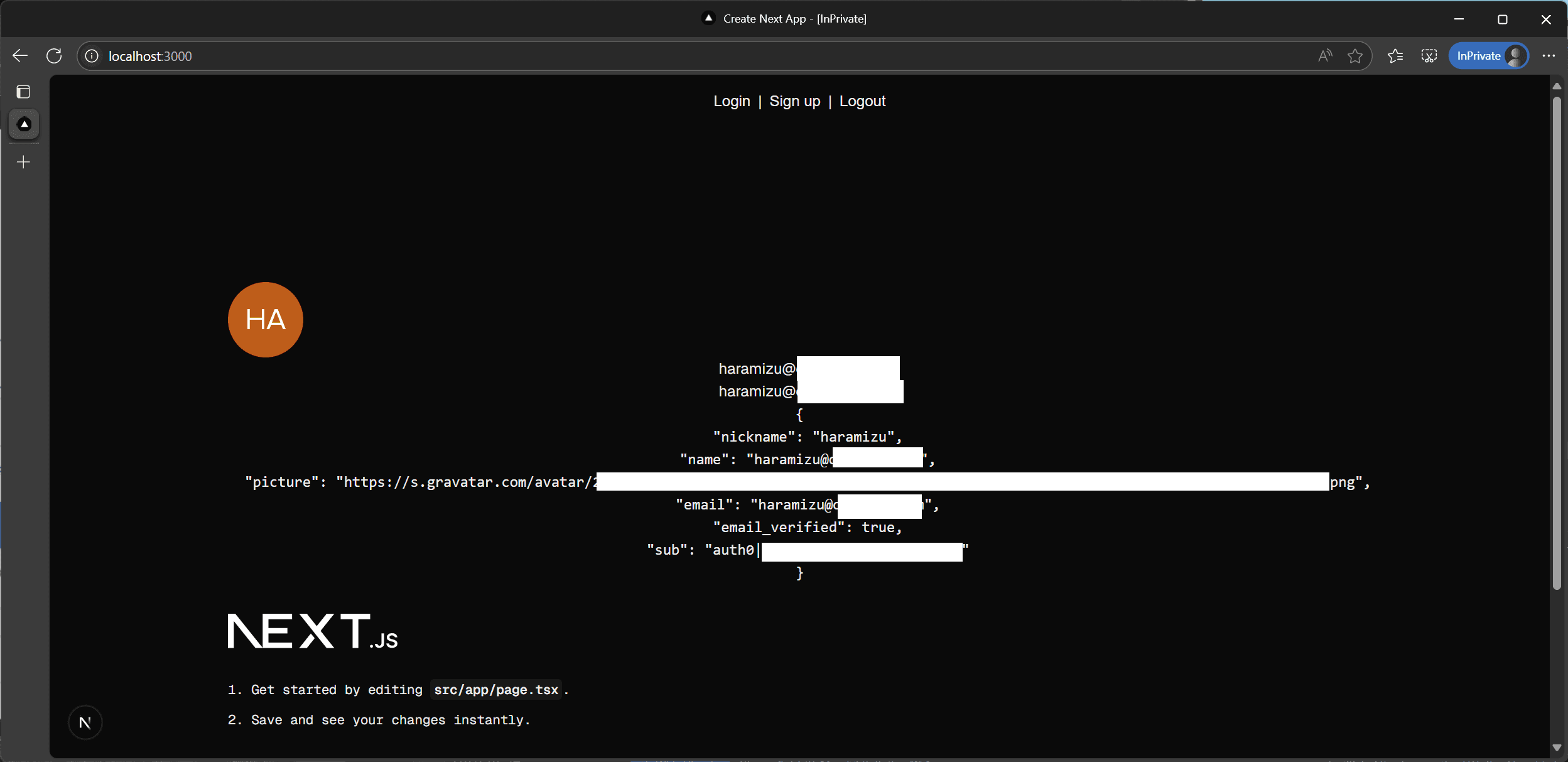Click the Logout link
Screen dimensions: 1568x762
tap(862, 101)
